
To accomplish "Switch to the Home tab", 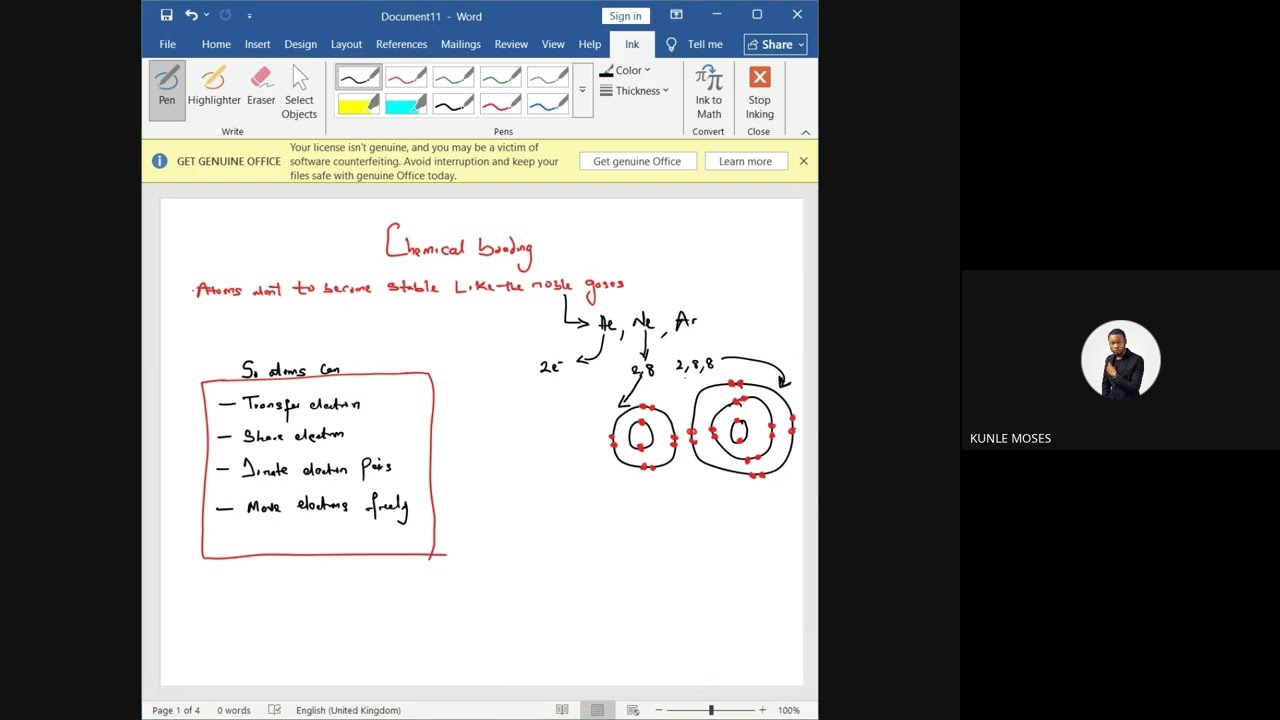I will click(x=216, y=44).
